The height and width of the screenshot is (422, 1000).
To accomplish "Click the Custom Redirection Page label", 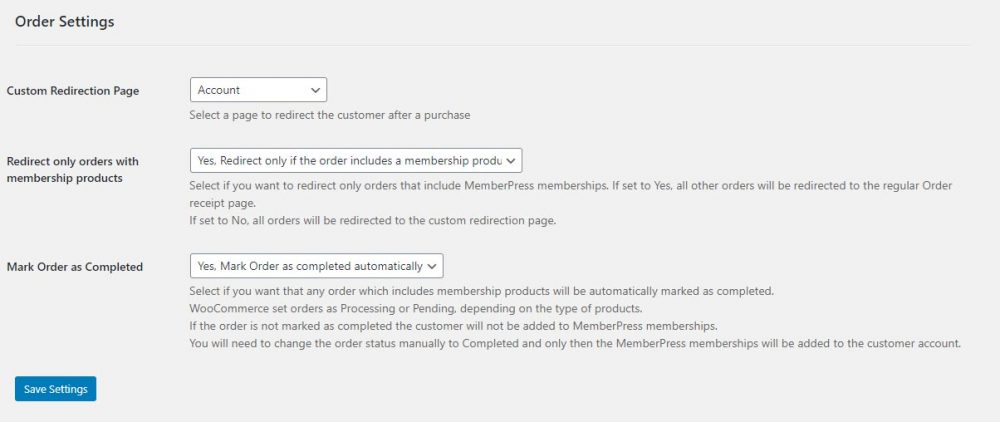I will pyautogui.click(x=73, y=91).
